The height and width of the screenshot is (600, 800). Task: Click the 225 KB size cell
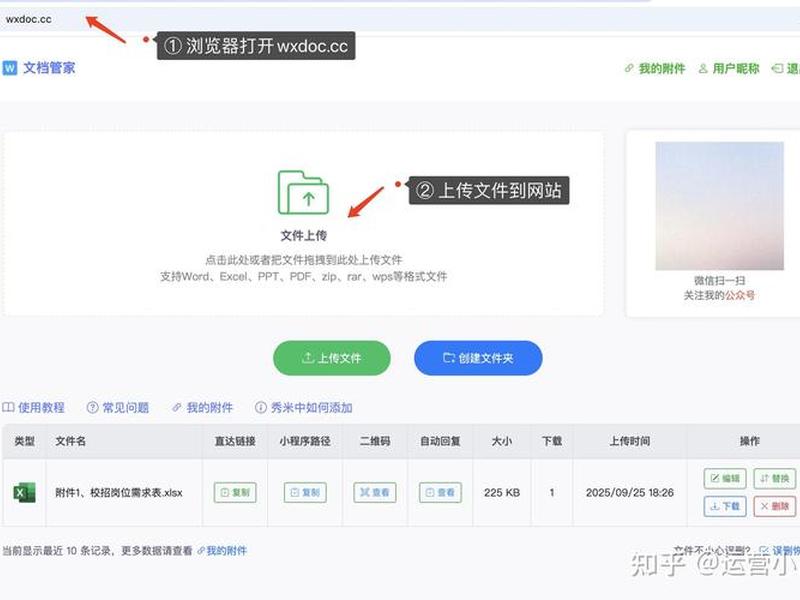[x=502, y=493]
